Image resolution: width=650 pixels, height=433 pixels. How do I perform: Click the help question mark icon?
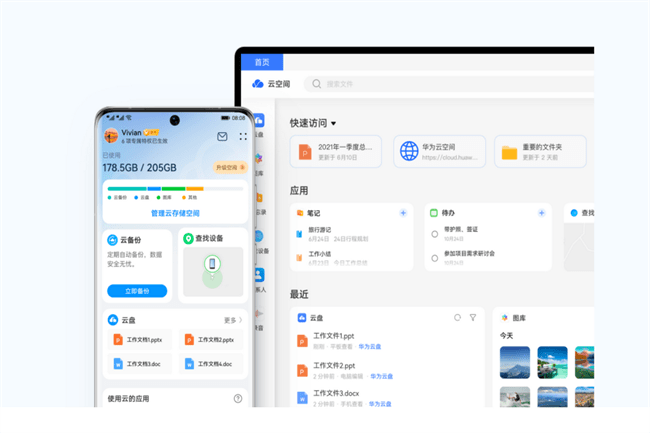coord(238,398)
